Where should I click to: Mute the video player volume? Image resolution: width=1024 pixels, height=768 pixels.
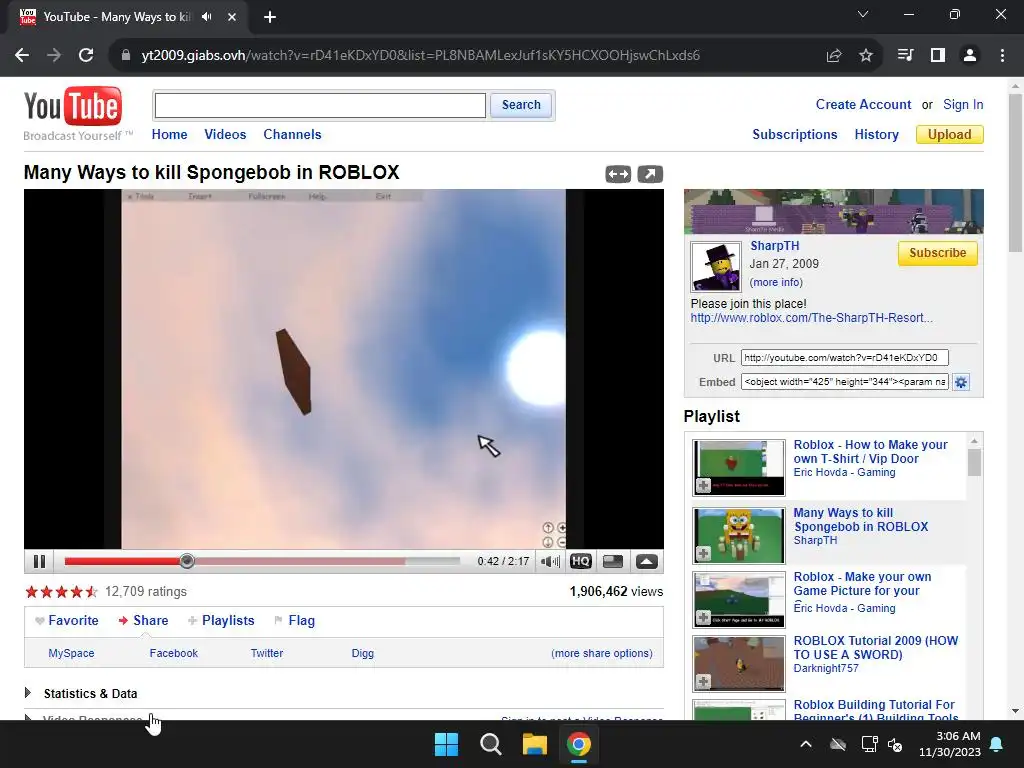[x=550, y=562]
